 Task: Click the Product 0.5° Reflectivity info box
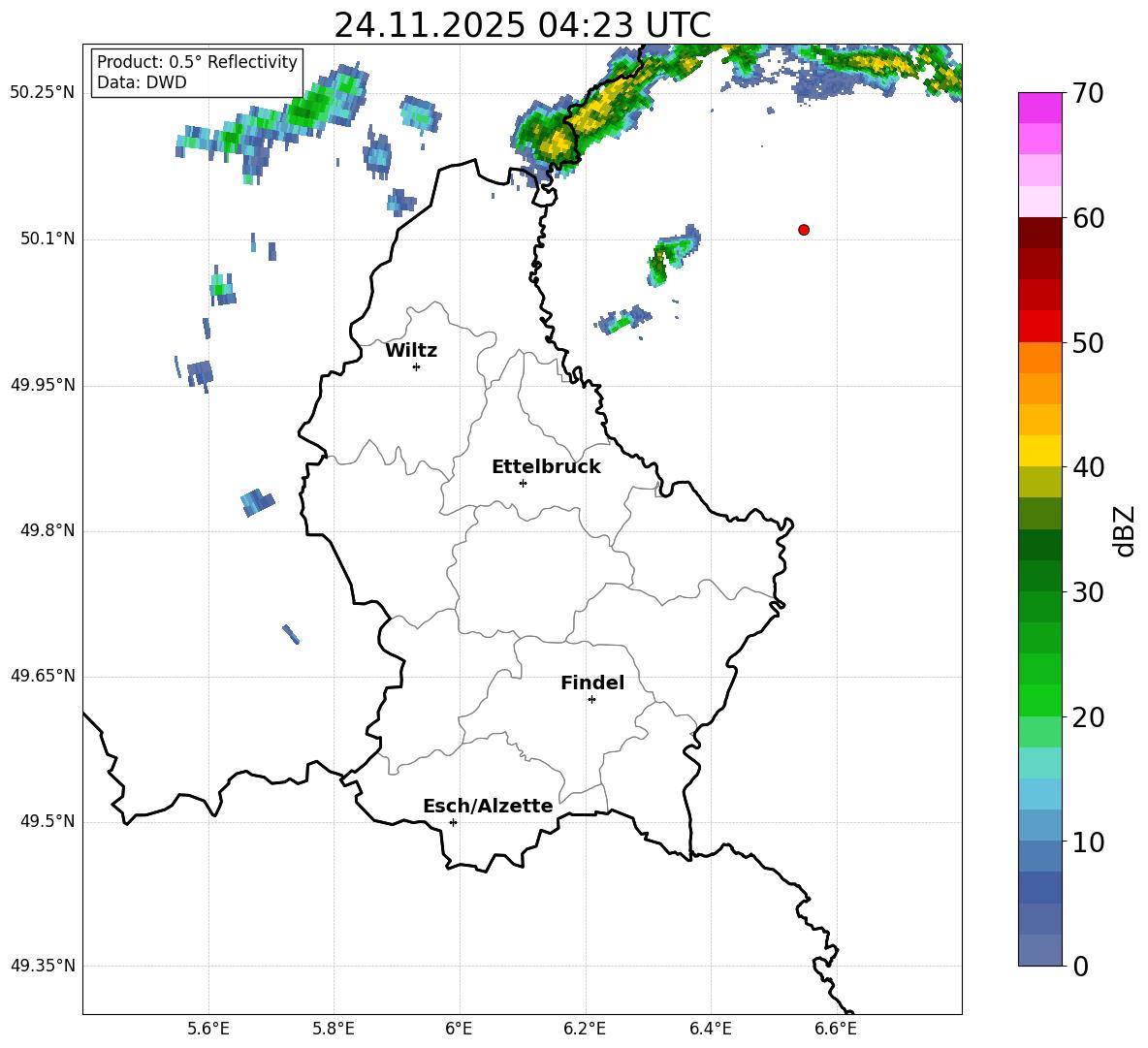tap(197, 73)
